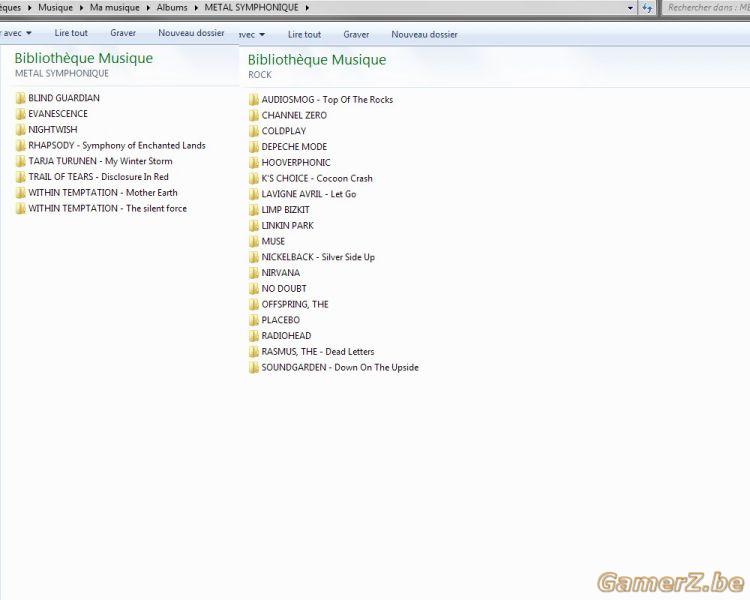This screenshot has height=600, width=750.
Task: Select 'K'S CHOICE - Cocoon Crash' name text
Action: pos(317,178)
